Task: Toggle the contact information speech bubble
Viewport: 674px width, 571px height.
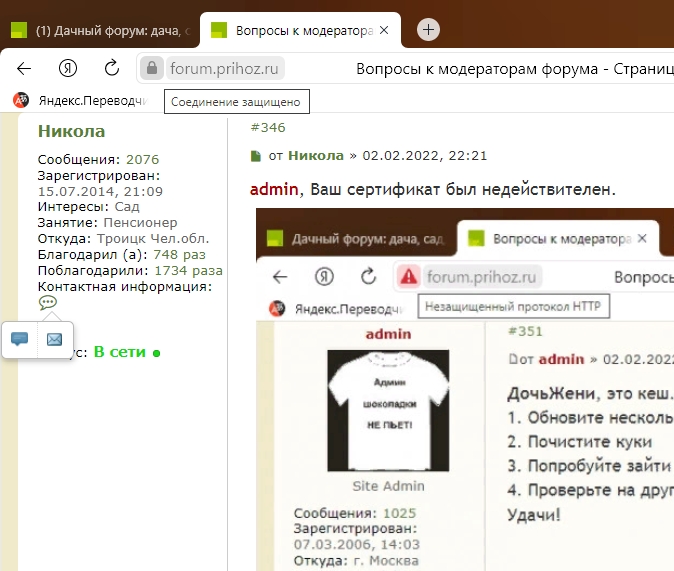Action: [47, 303]
